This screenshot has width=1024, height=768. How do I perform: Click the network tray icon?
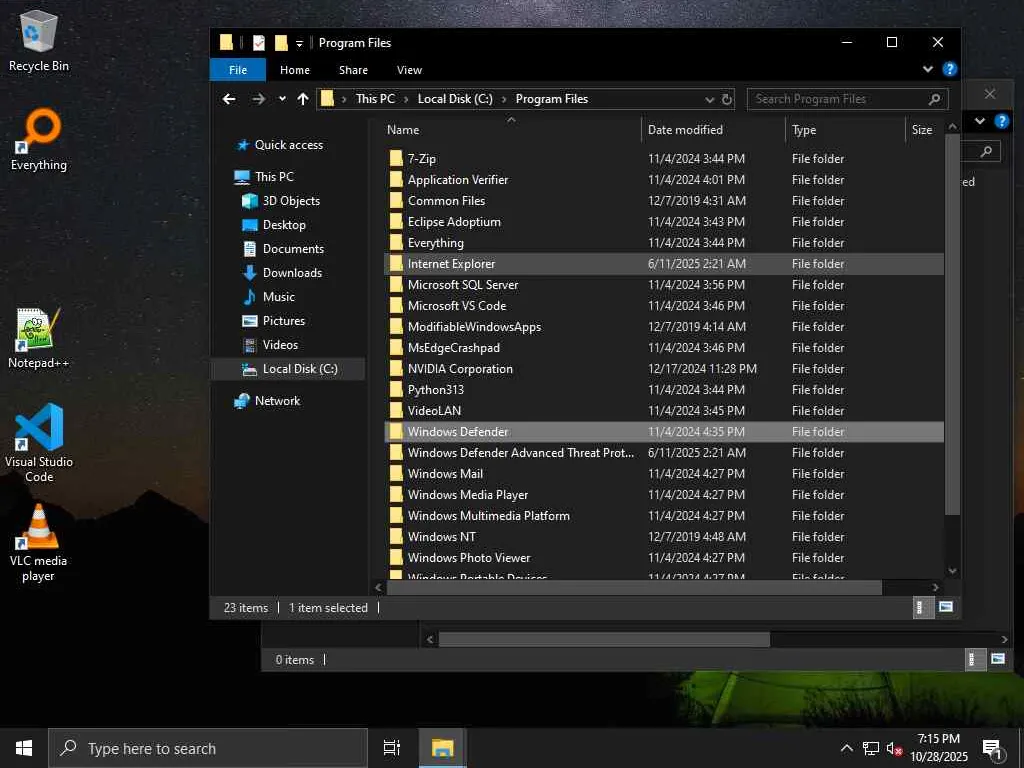coord(871,749)
